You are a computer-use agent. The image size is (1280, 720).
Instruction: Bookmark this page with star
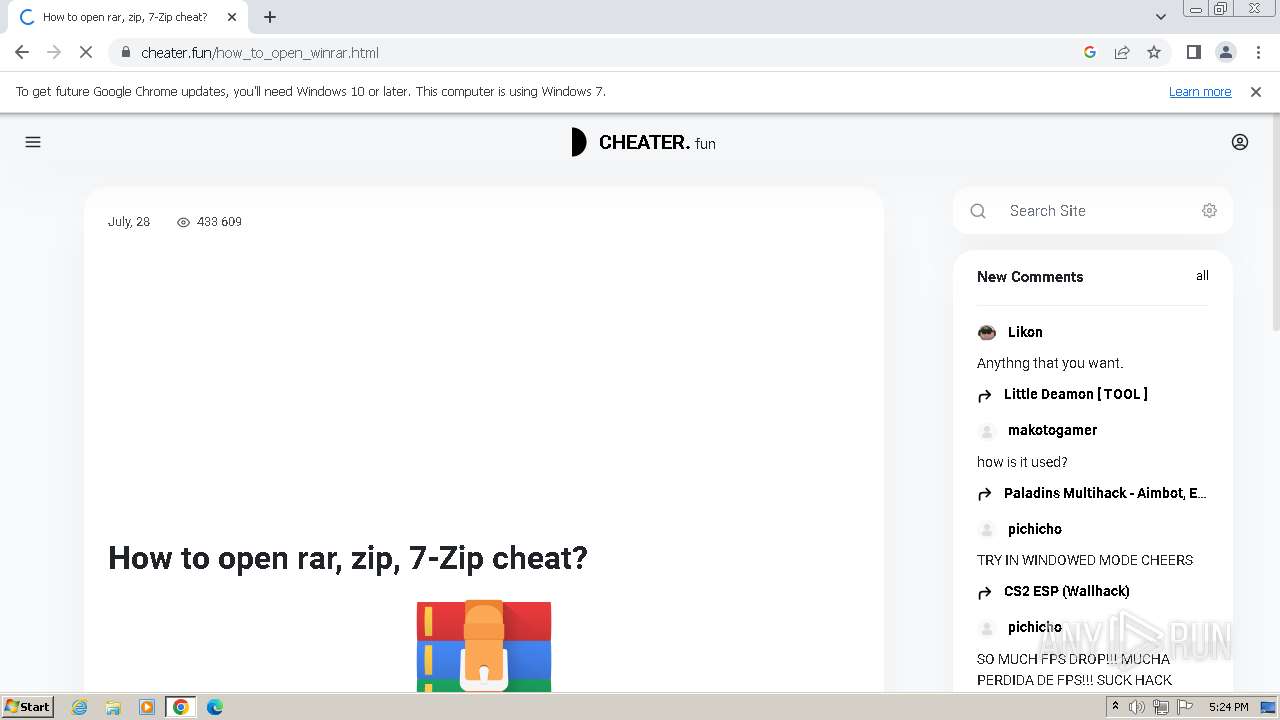(x=1154, y=52)
